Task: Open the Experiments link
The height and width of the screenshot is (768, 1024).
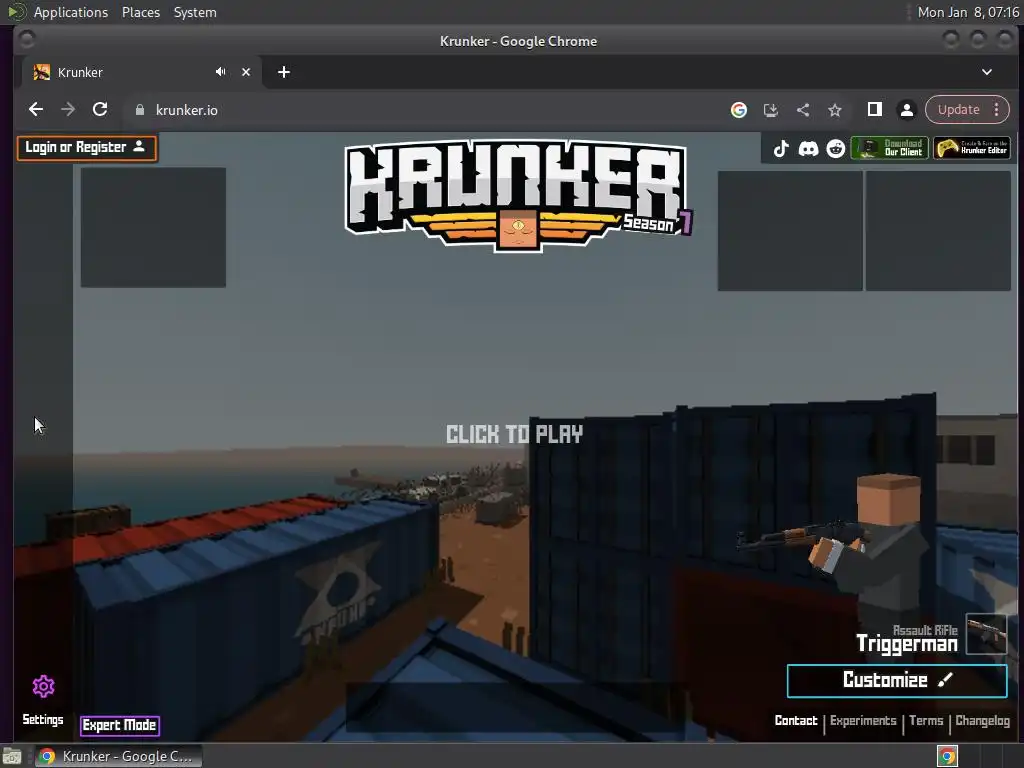Action: tap(863, 720)
